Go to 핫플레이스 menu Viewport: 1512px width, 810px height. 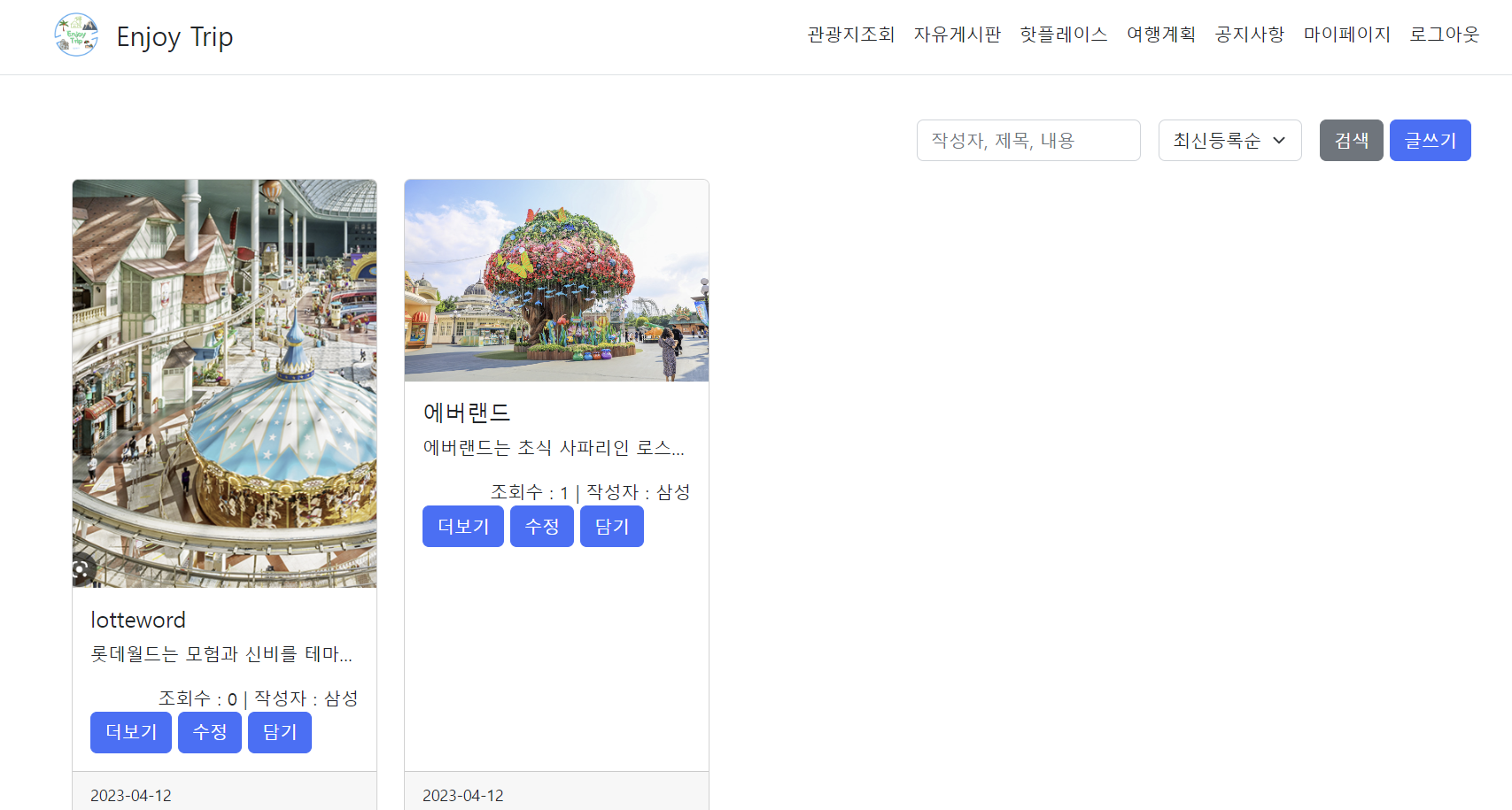[x=1064, y=35]
